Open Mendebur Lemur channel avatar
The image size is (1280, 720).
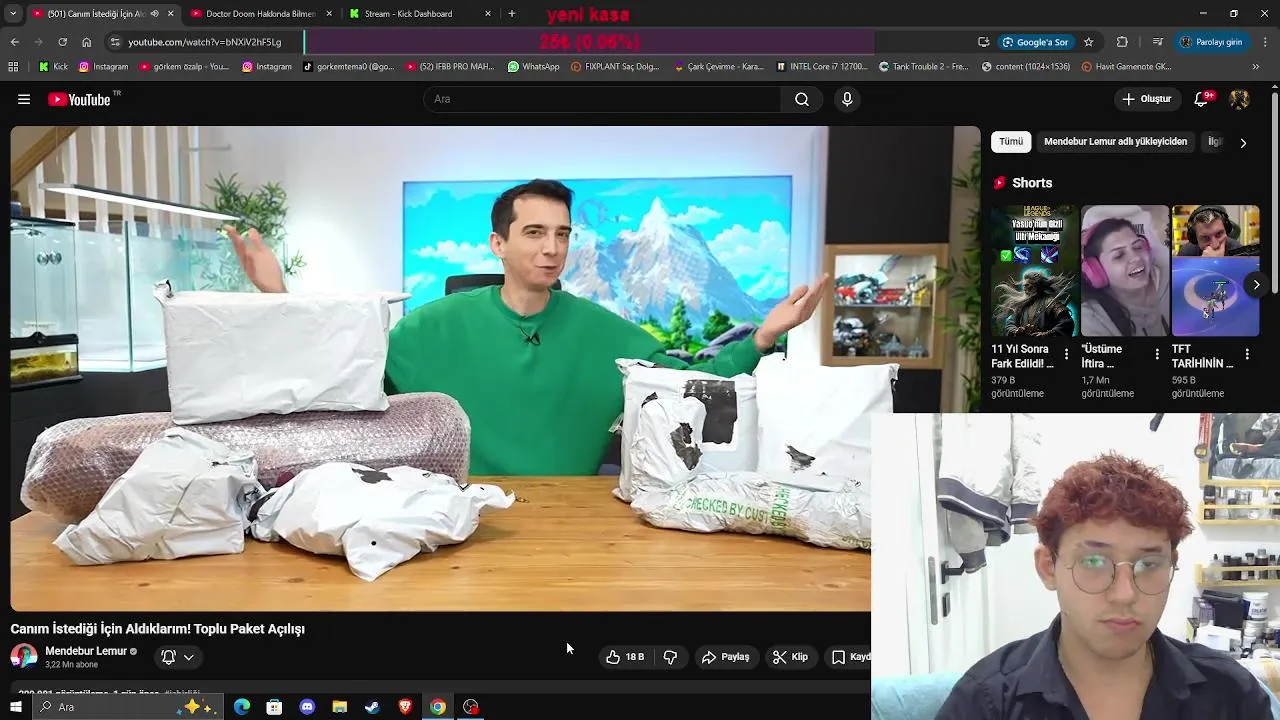[24, 657]
